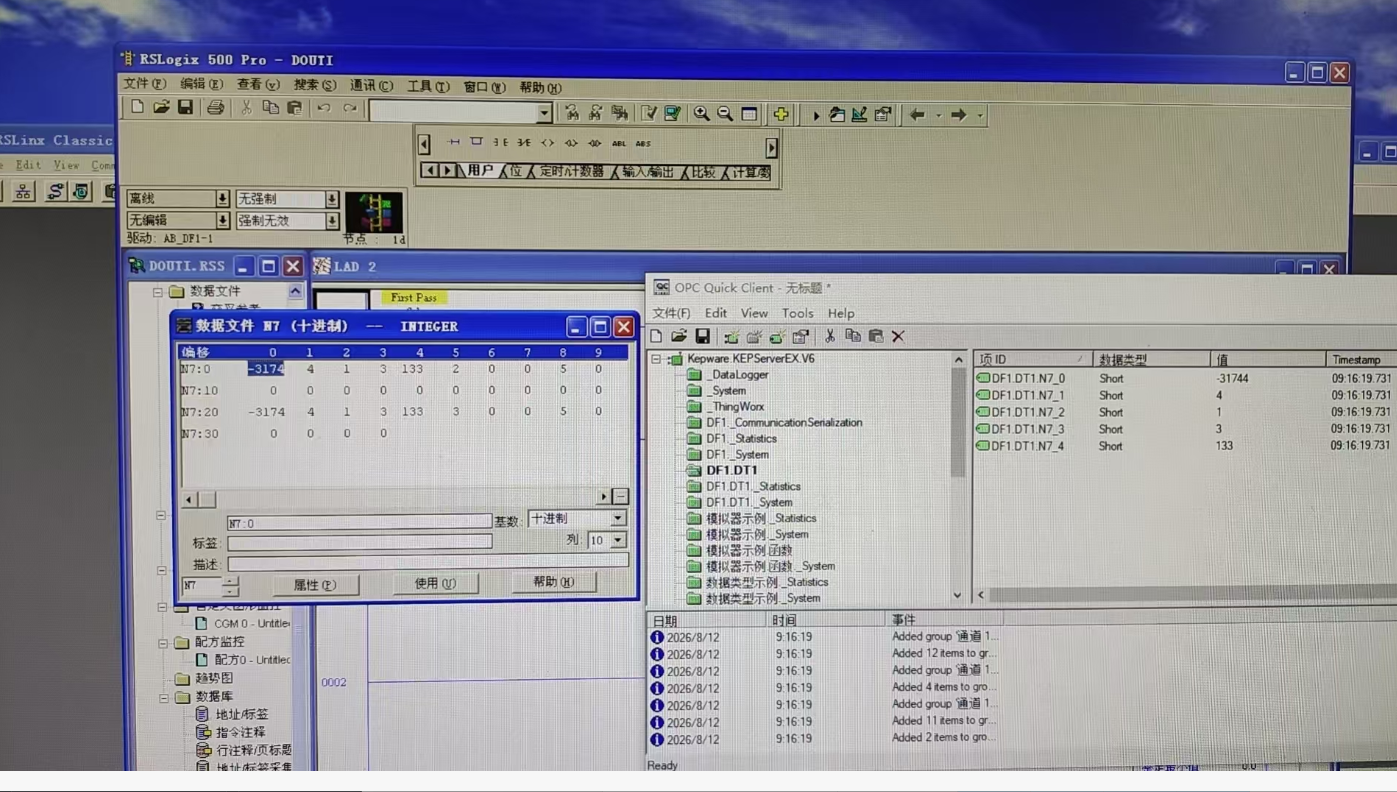Open 趋势图 folder in the project tree
The width and height of the screenshot is (1397, 792).
(x=213, y=679)
